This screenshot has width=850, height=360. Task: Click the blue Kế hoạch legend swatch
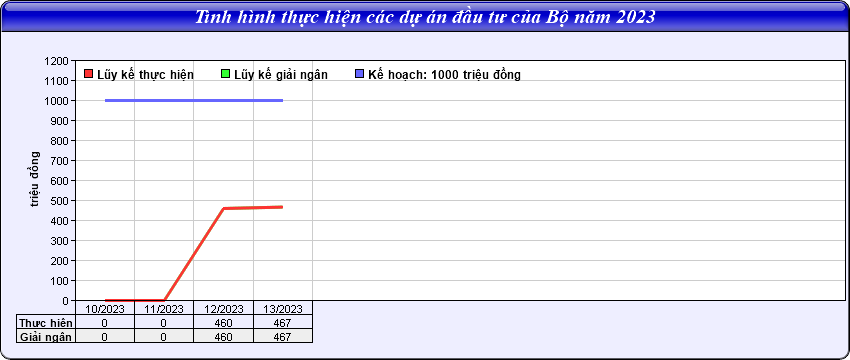(359, 74)
